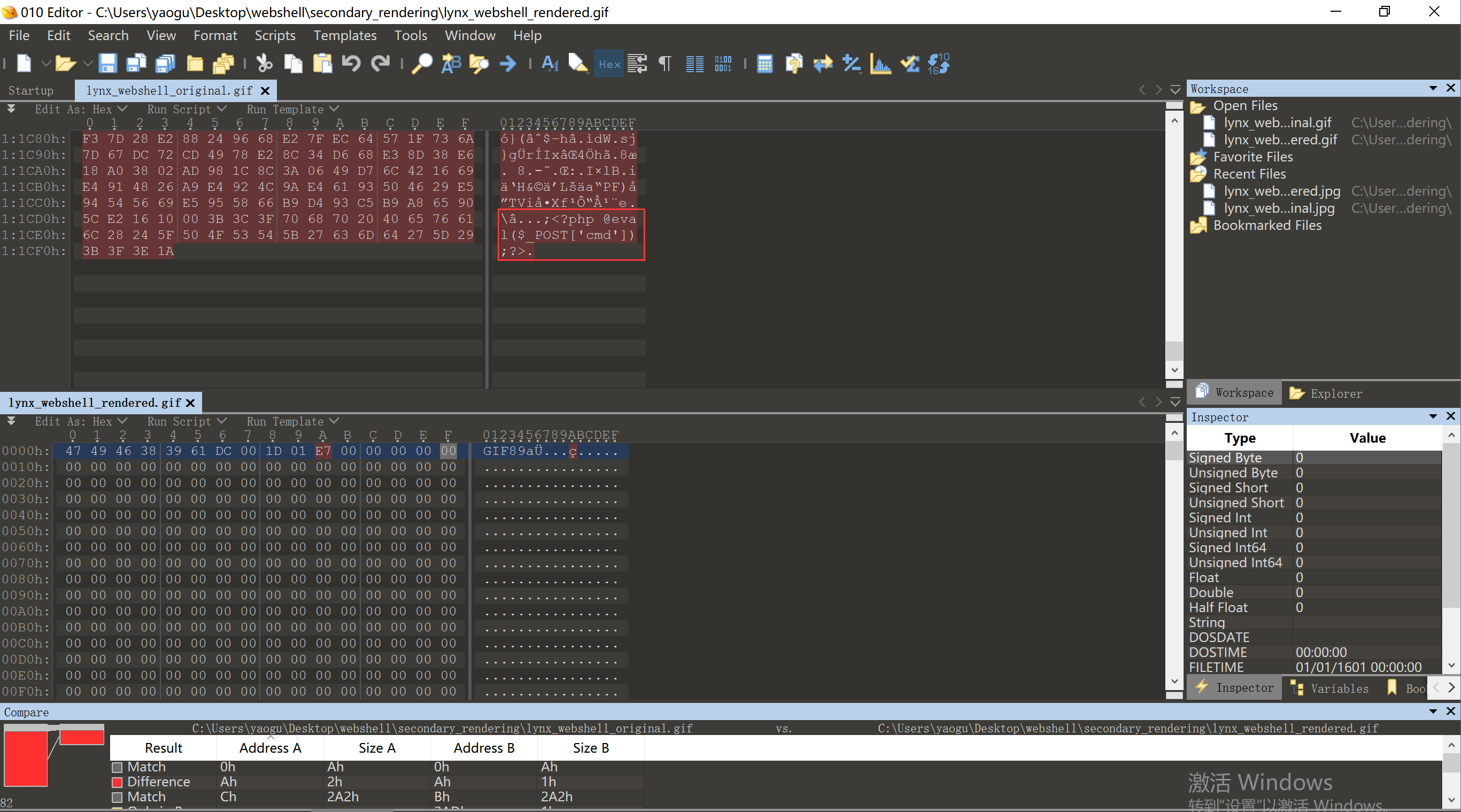Click the Undo arrow icon
The height and width of the screenshot is (812, 1461).
click(351, 64)
